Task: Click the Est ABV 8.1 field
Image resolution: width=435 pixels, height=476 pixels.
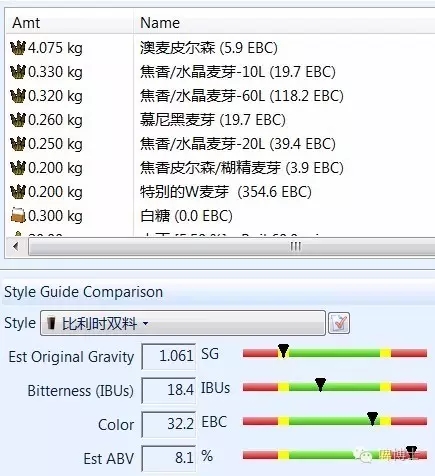Action: (169, 458)
